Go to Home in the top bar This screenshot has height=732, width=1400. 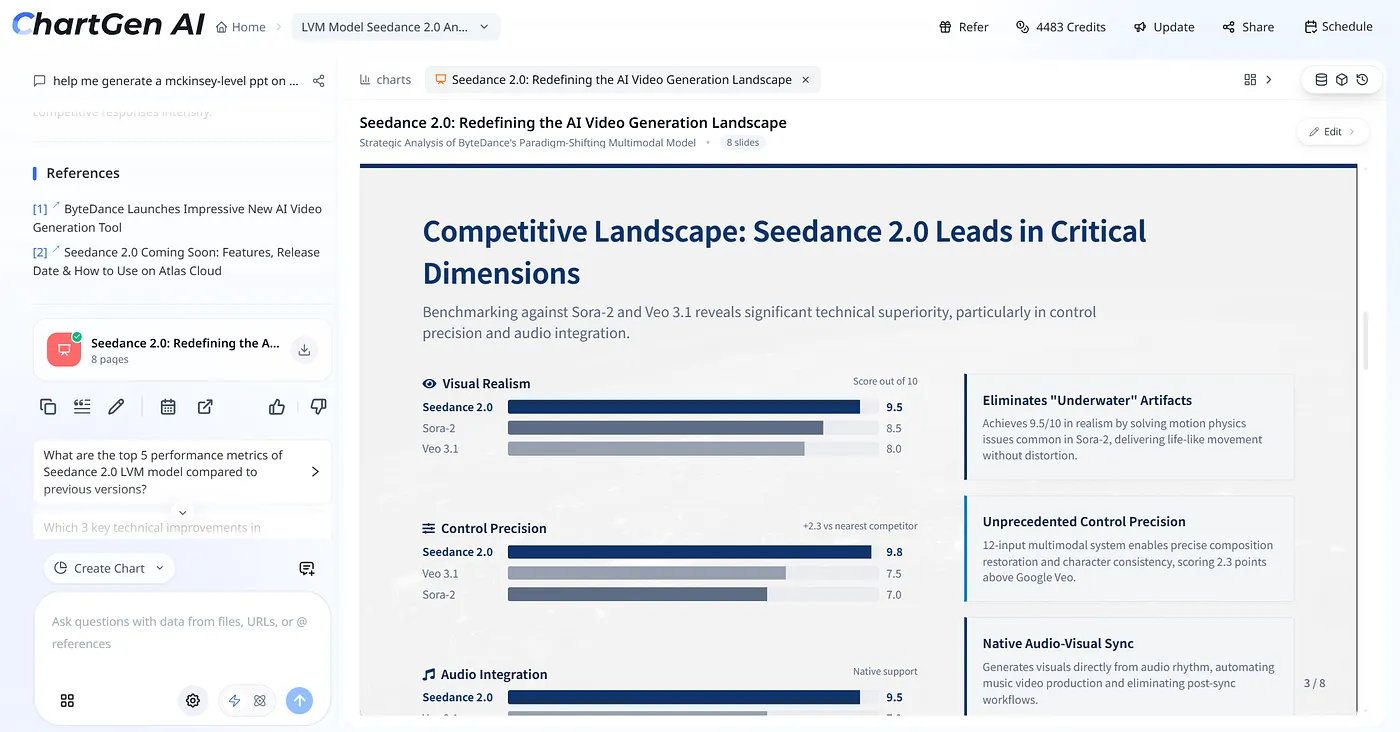coord(241,27)
